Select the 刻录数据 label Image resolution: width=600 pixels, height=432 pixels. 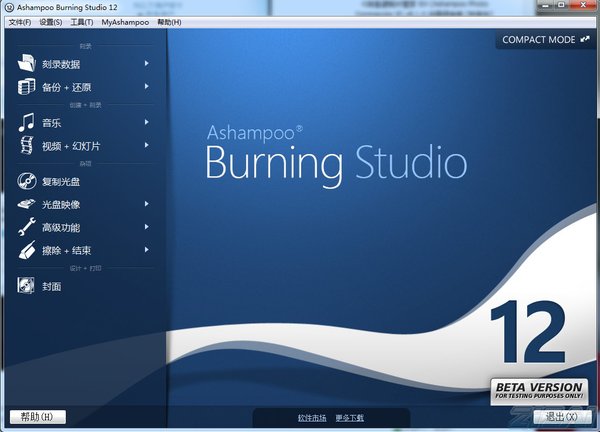(x=61, y=64)
